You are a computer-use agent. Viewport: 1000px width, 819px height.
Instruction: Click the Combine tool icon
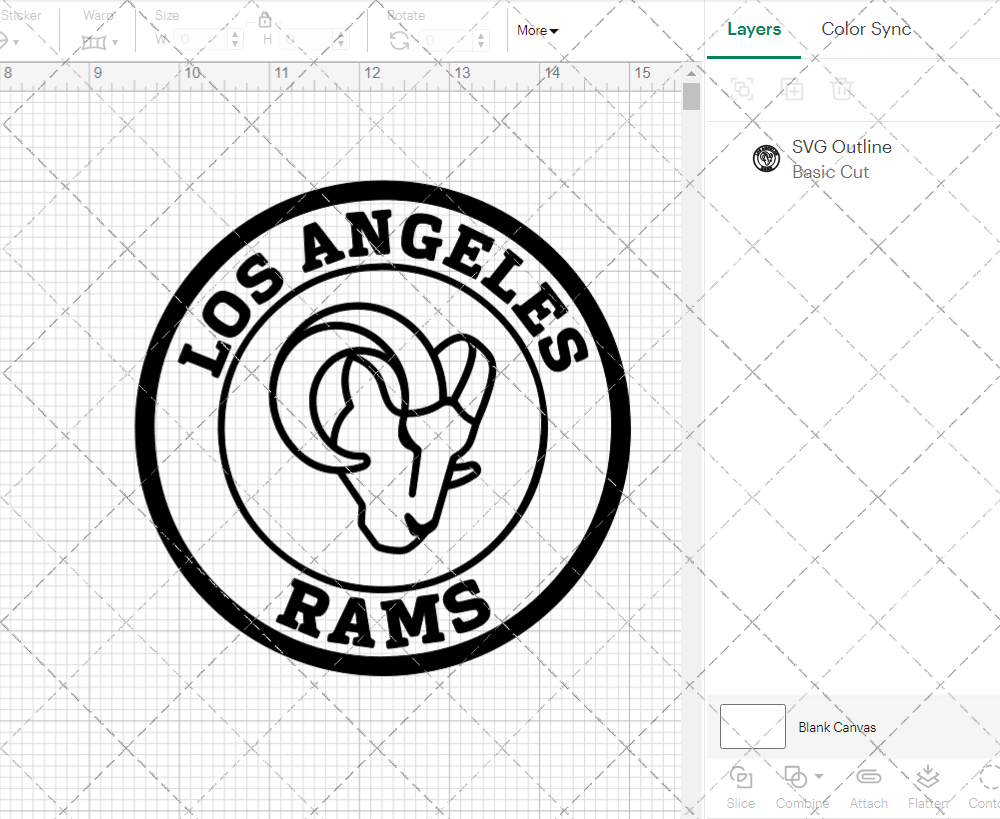(x=795, y=778)
